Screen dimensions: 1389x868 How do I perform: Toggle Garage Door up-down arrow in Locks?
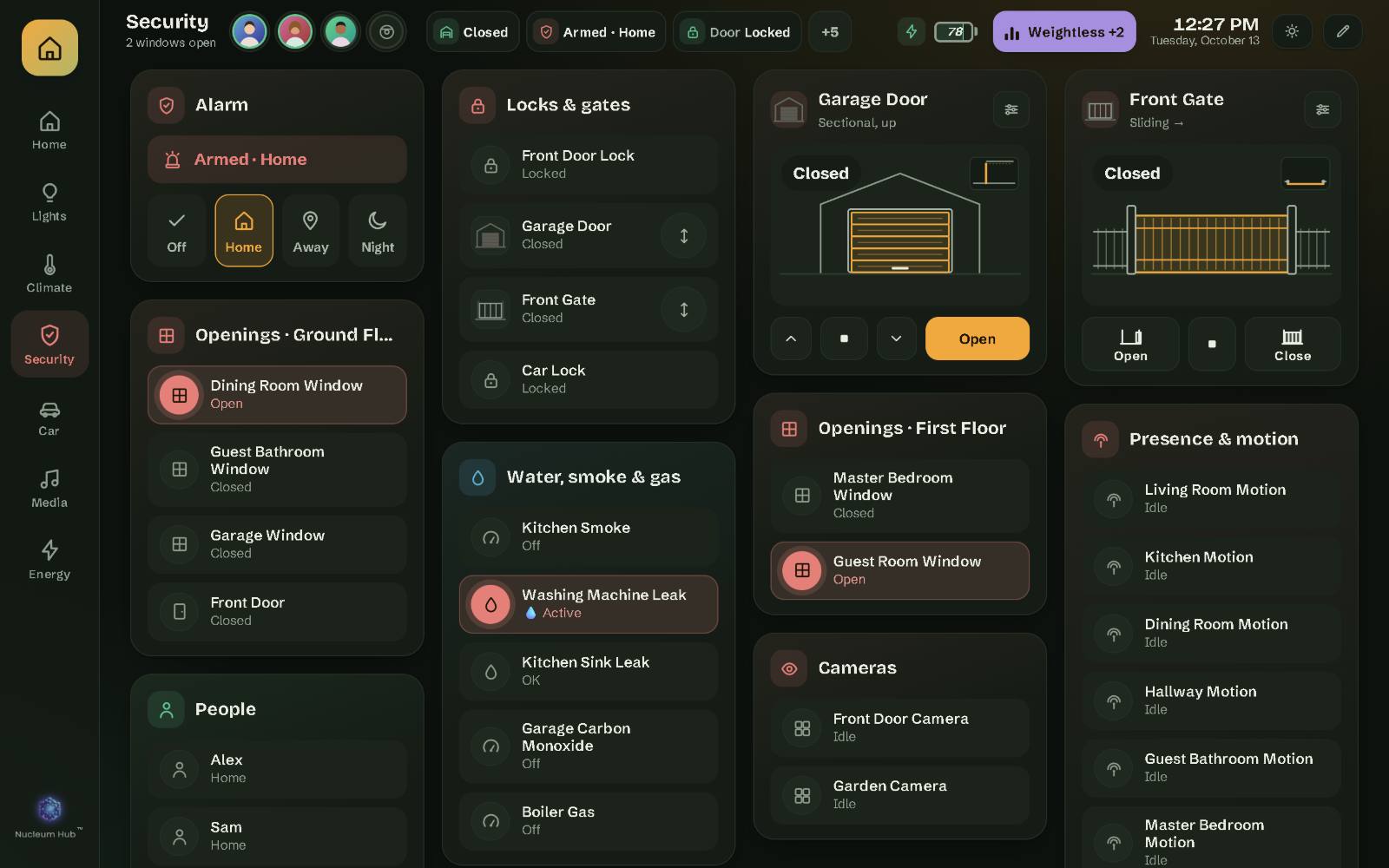(684, 235)
